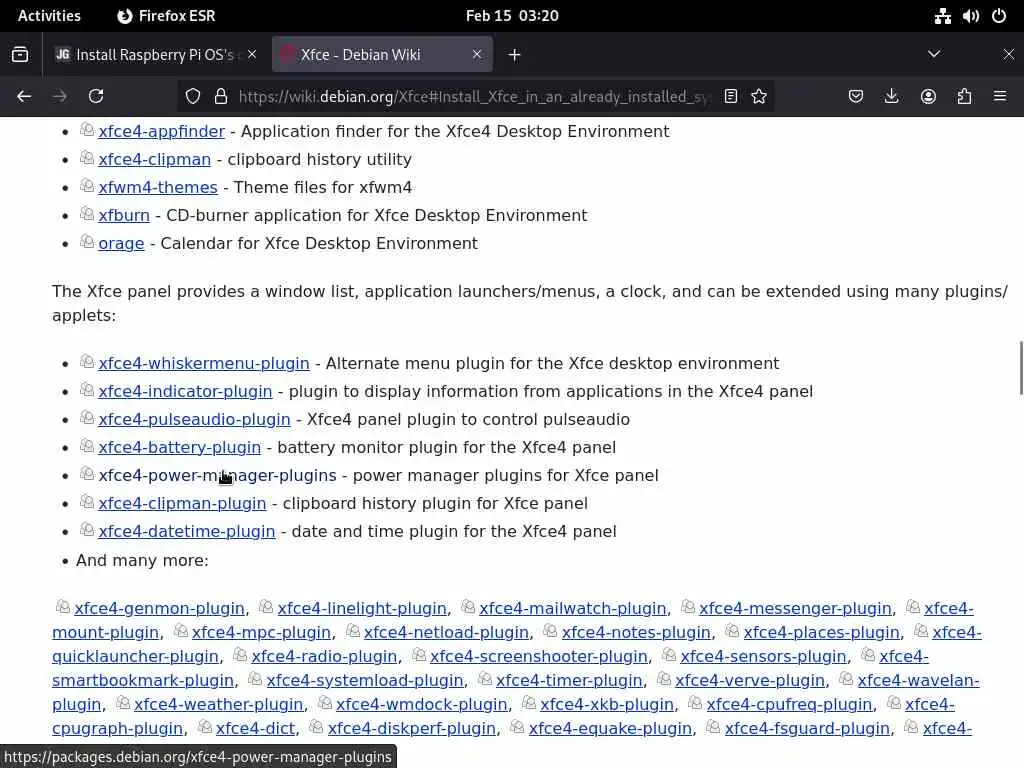
Task: Open xfce4-radio-plugin link
Action: pos(324,657)
